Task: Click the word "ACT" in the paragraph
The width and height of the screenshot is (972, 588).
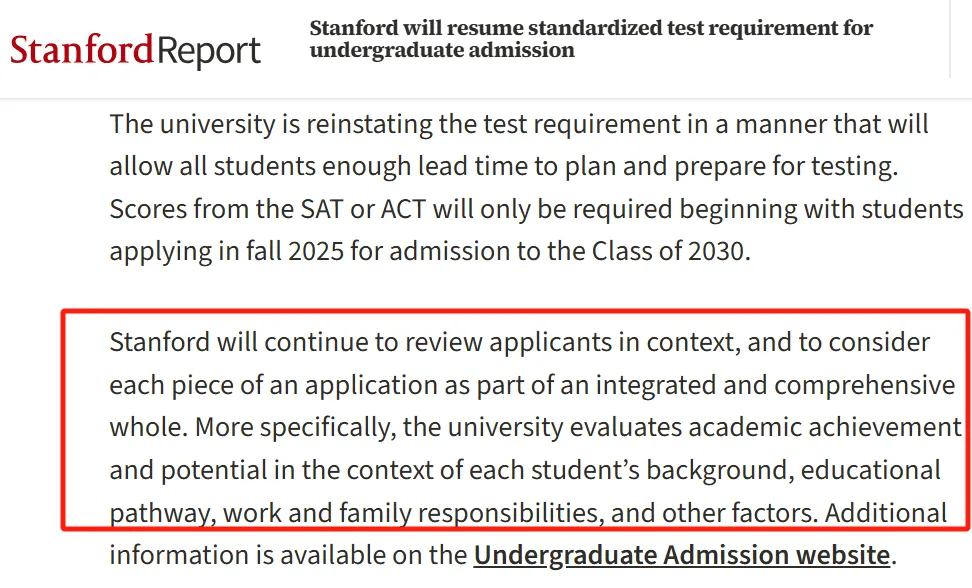Action: [403, 209]
